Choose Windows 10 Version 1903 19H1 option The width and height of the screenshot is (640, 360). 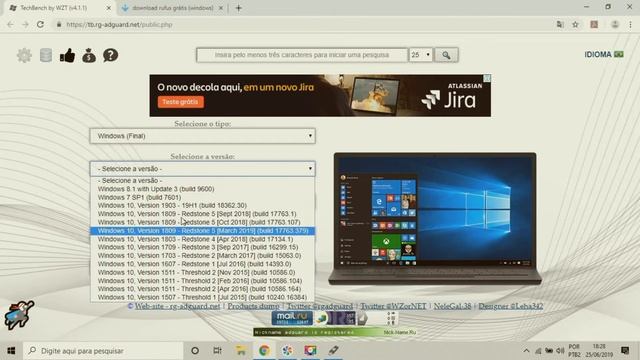coord(202,205)
